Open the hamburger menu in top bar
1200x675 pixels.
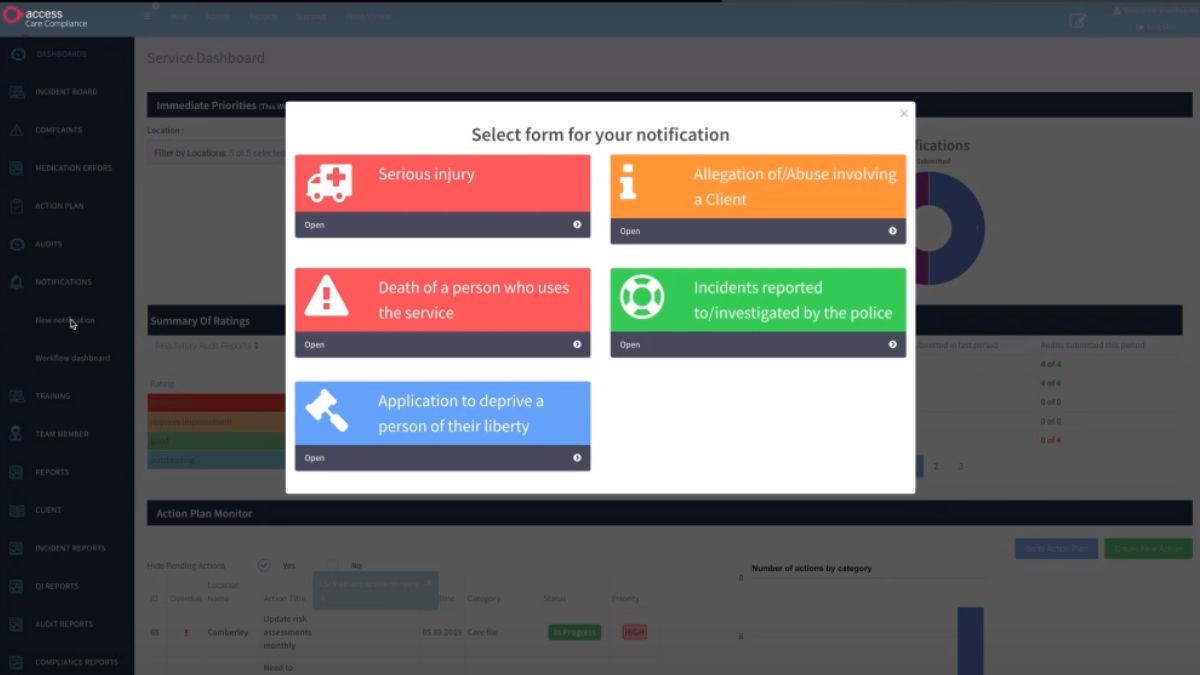click(x=146, y=16)
